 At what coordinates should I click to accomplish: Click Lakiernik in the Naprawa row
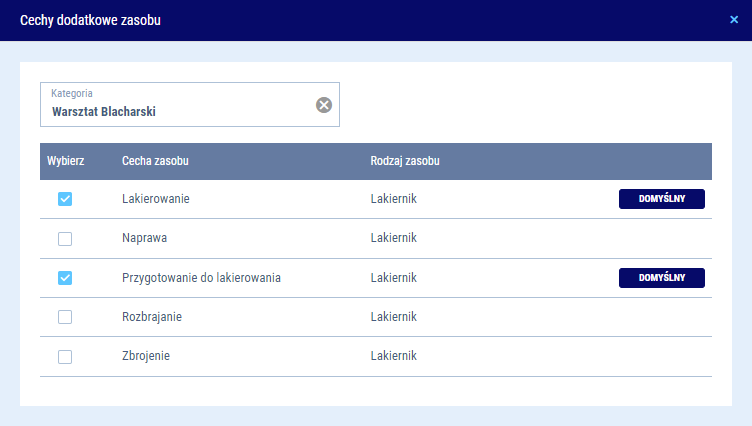click(393, 239)
